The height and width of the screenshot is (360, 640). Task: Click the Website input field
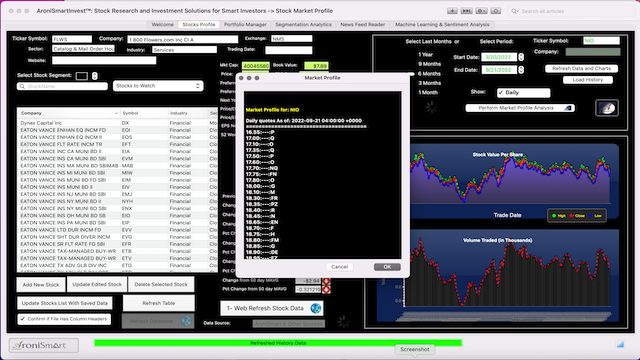coord(104,60)
